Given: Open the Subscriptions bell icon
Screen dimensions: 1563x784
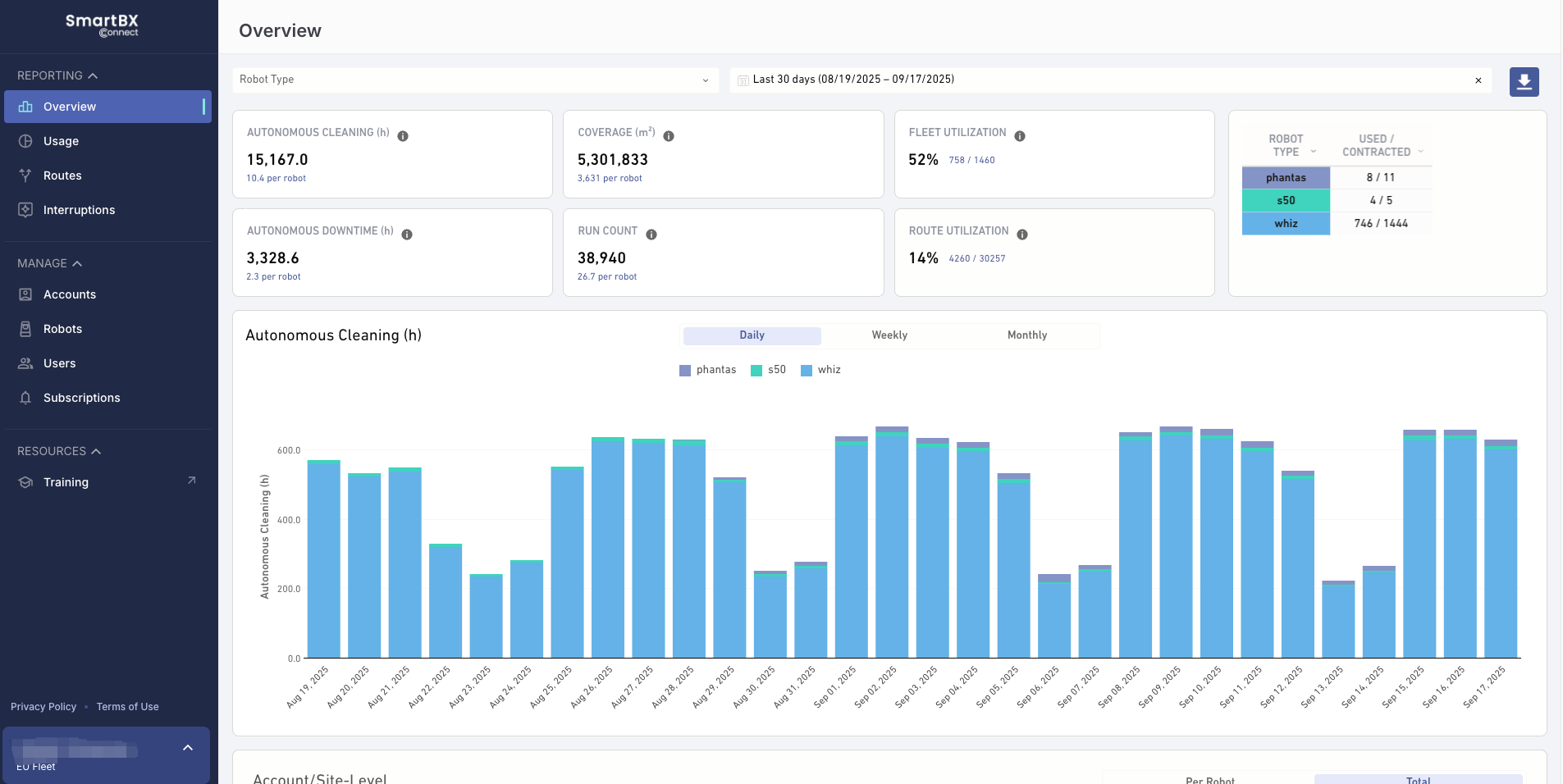Looking at the screenshot, I should (x=25, y=398).
